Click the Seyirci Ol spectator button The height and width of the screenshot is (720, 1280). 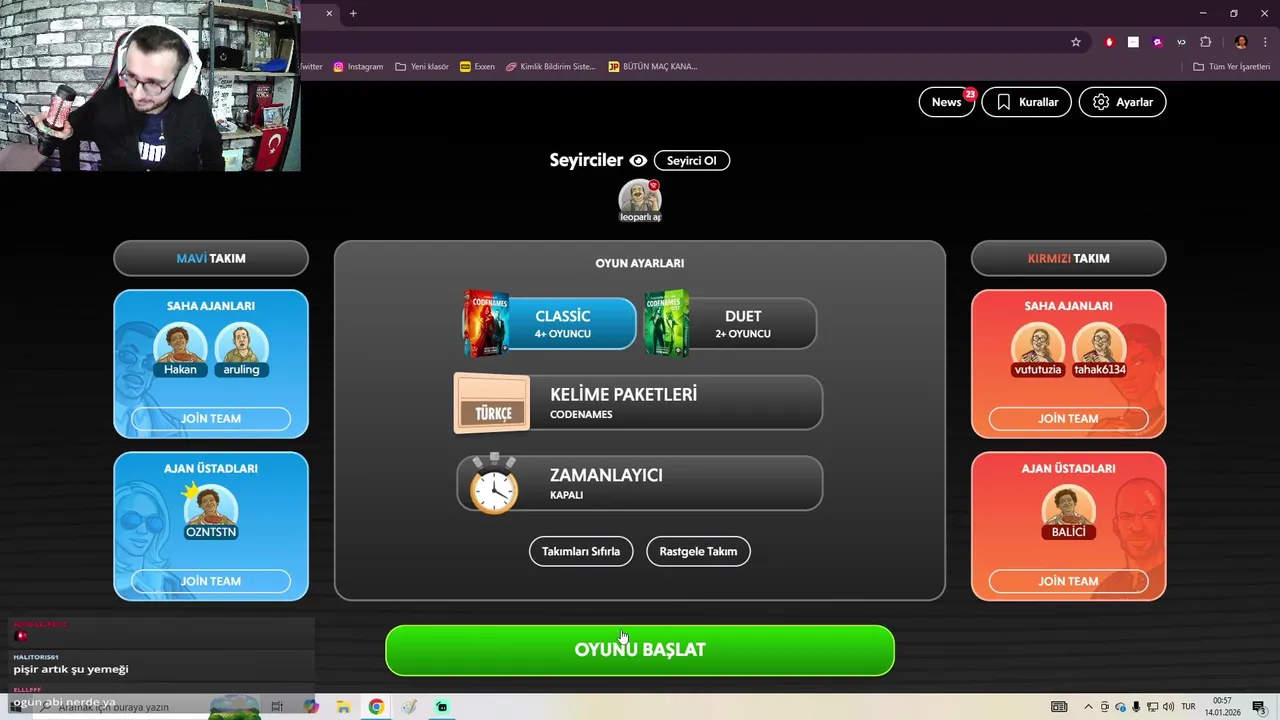pos(692,160)
